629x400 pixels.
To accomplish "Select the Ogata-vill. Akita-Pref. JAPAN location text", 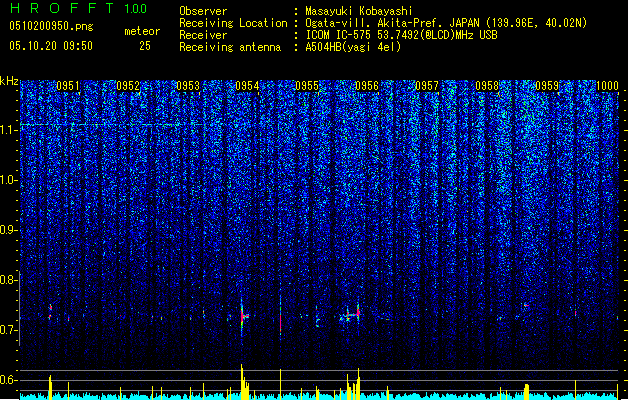I will (446, 23).
